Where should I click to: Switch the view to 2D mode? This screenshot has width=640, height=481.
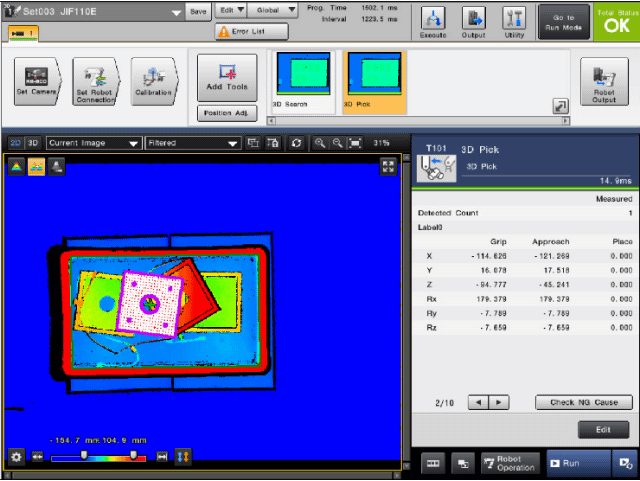pos(16,143)
